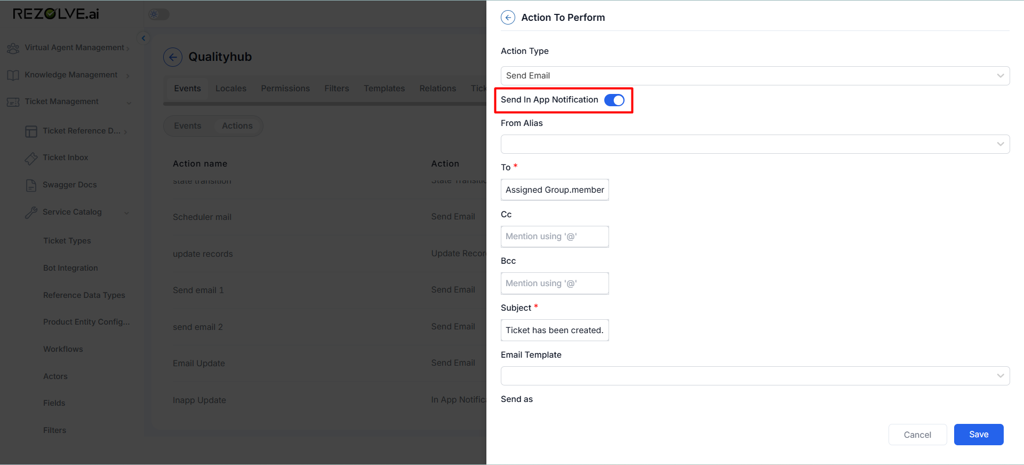Viewport: 1024px width, 465px height.
Task: Collapse Ticket Management section
Action: click(129, 103)
